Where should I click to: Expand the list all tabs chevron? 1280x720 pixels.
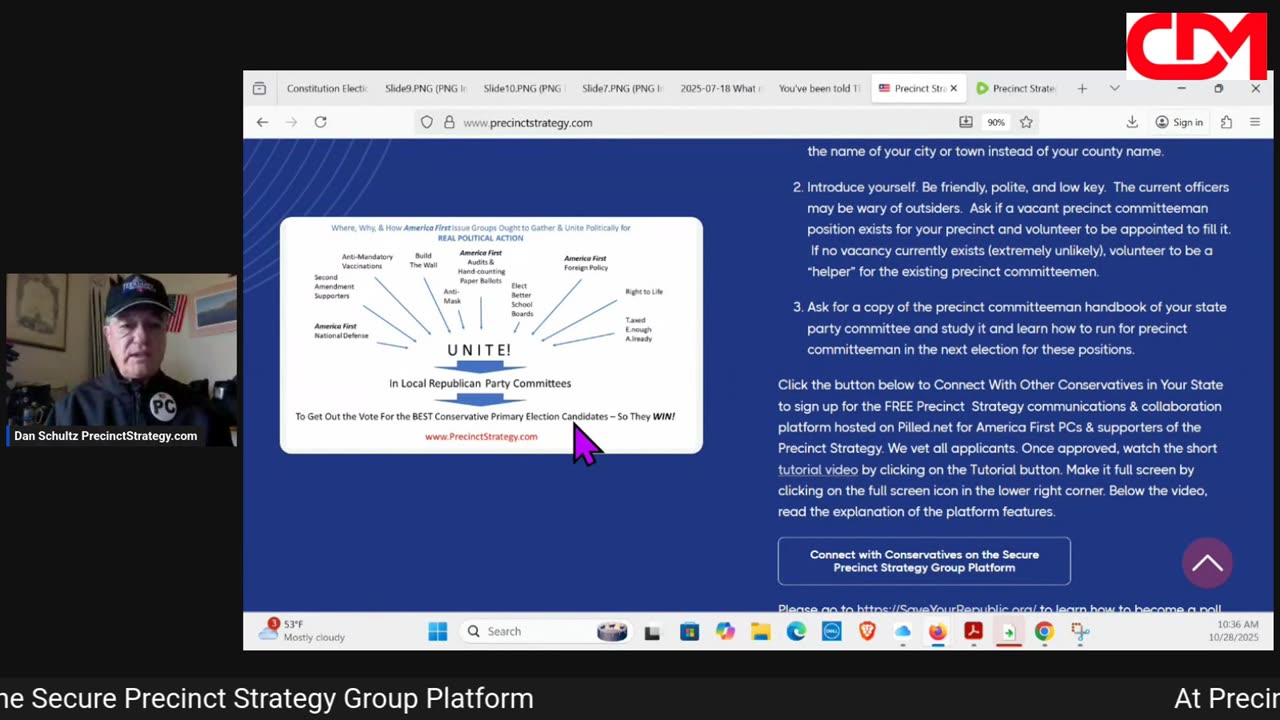pos(1114,88)
